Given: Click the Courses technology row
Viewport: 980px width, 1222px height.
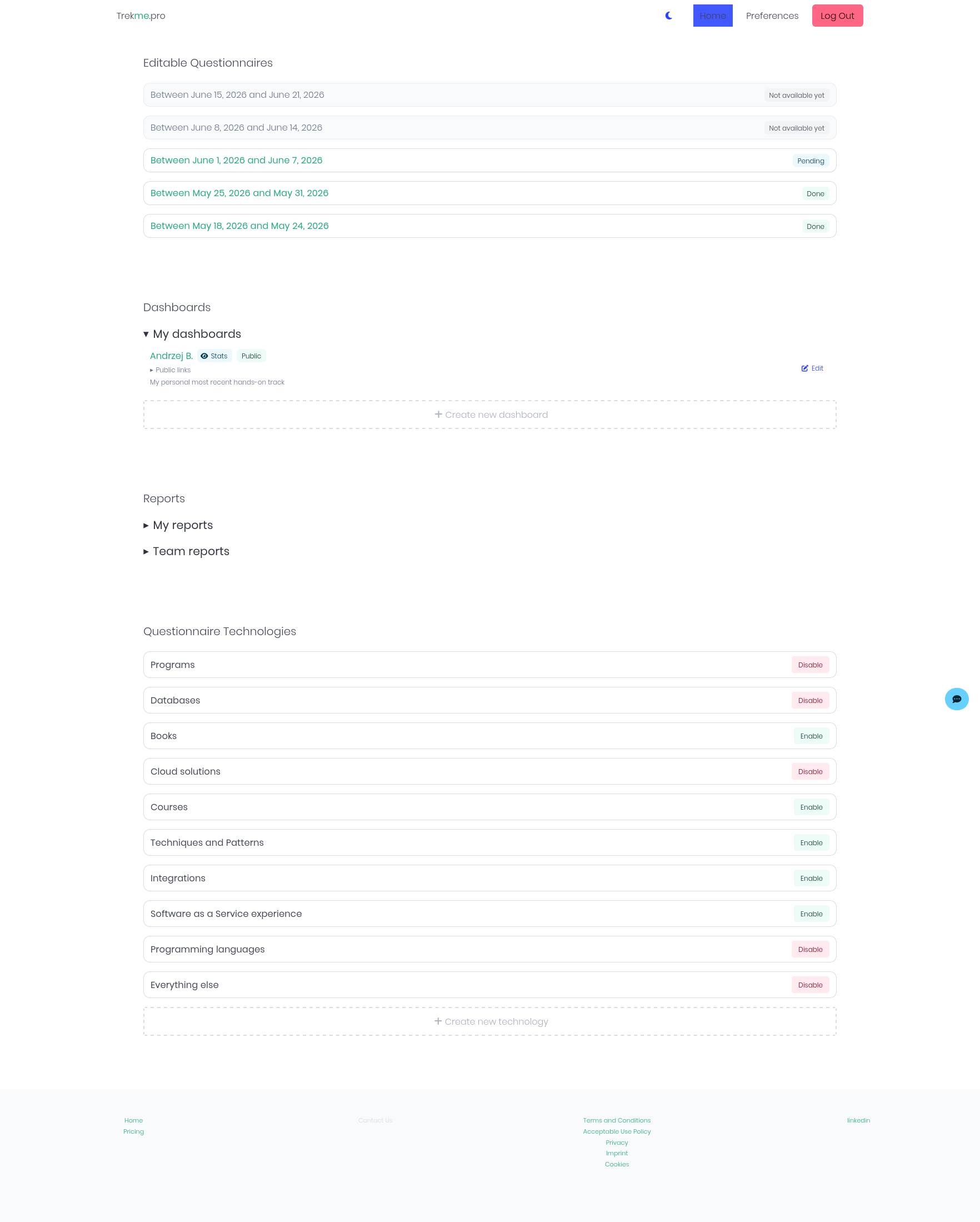Looking at the screenshot, I should (x=489, y=807).
